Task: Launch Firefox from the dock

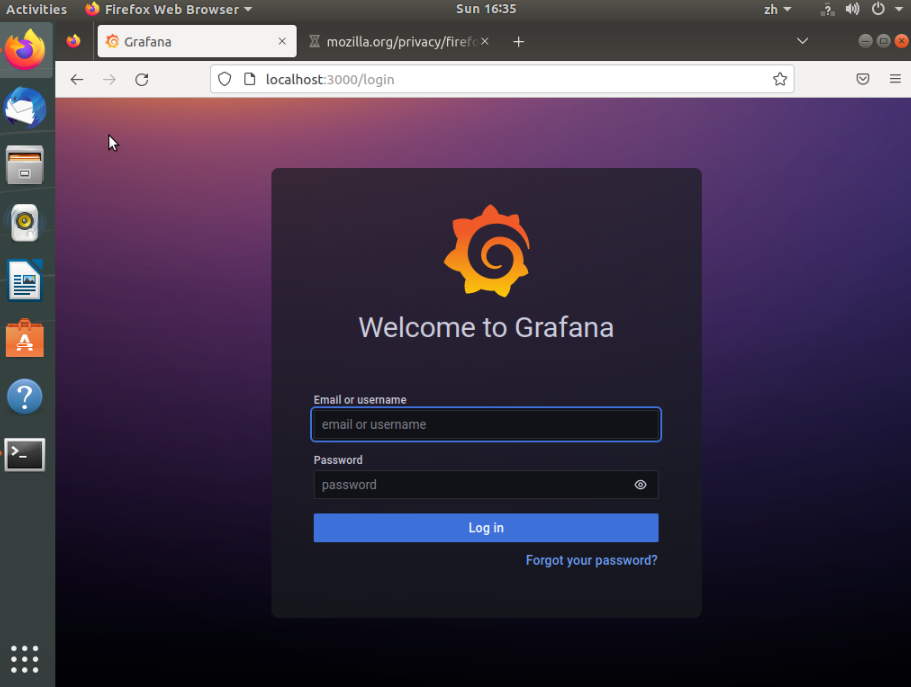Action: pyautogui.click(x=25, y=49)
